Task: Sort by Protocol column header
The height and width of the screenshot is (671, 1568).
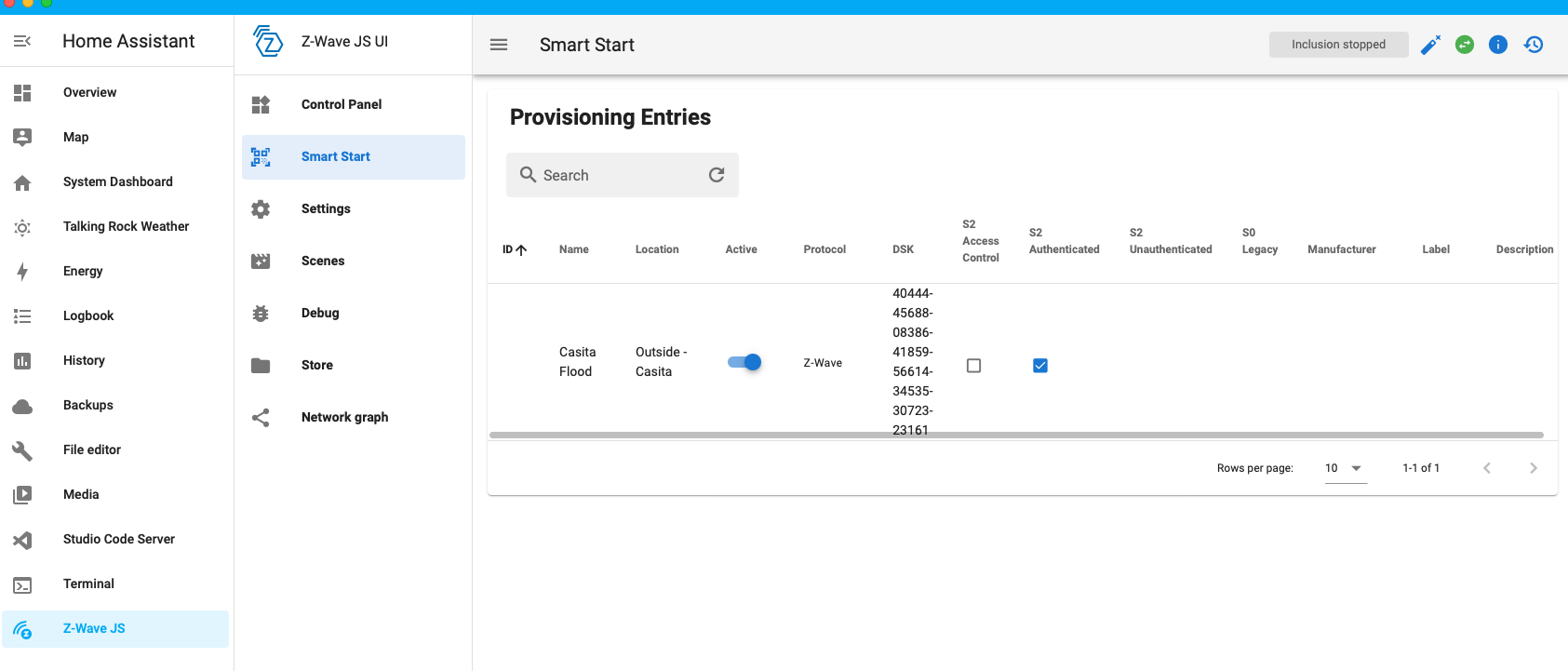Action: [824, 249]
